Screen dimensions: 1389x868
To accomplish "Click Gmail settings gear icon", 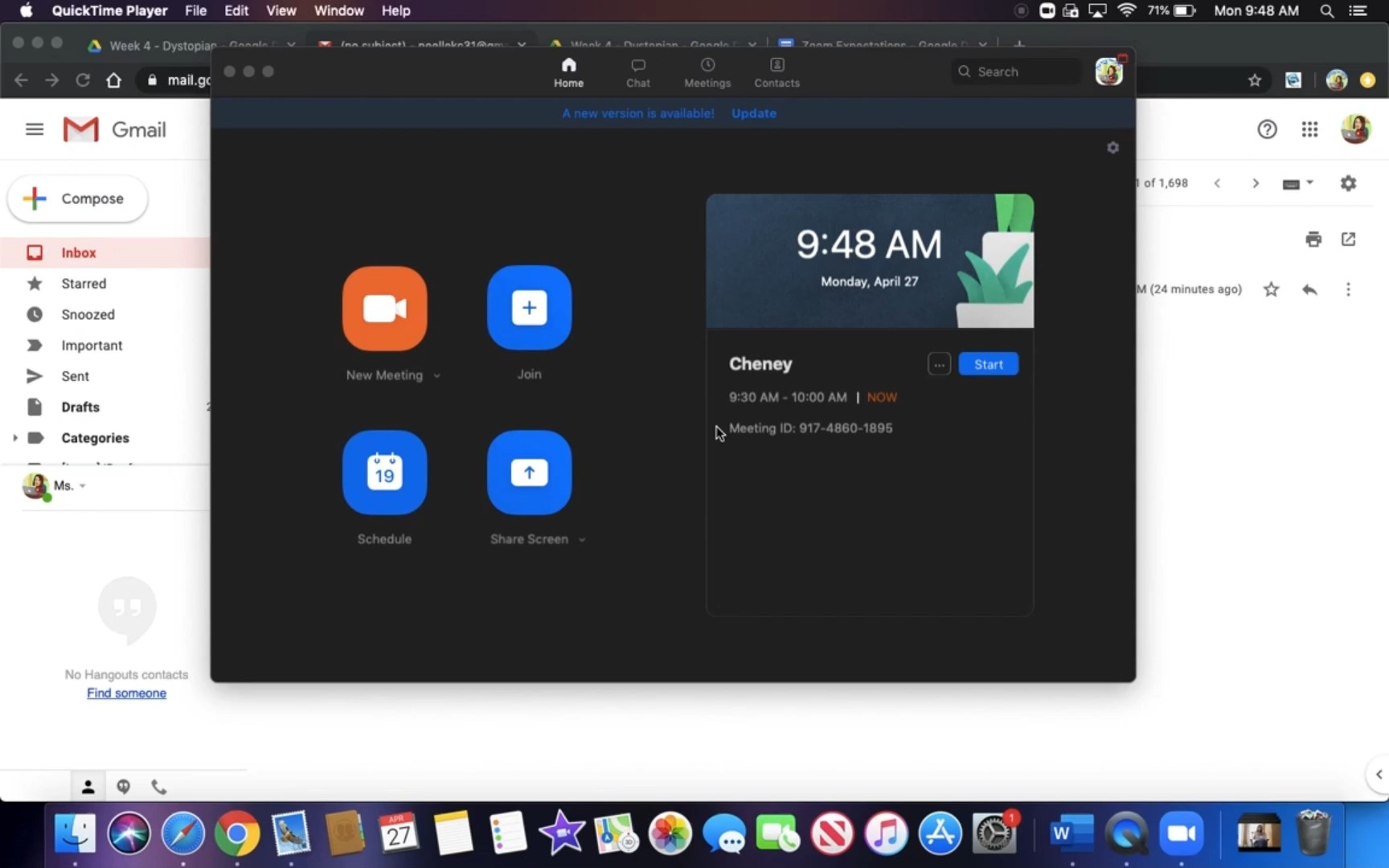I will (x=1348, y=183).
